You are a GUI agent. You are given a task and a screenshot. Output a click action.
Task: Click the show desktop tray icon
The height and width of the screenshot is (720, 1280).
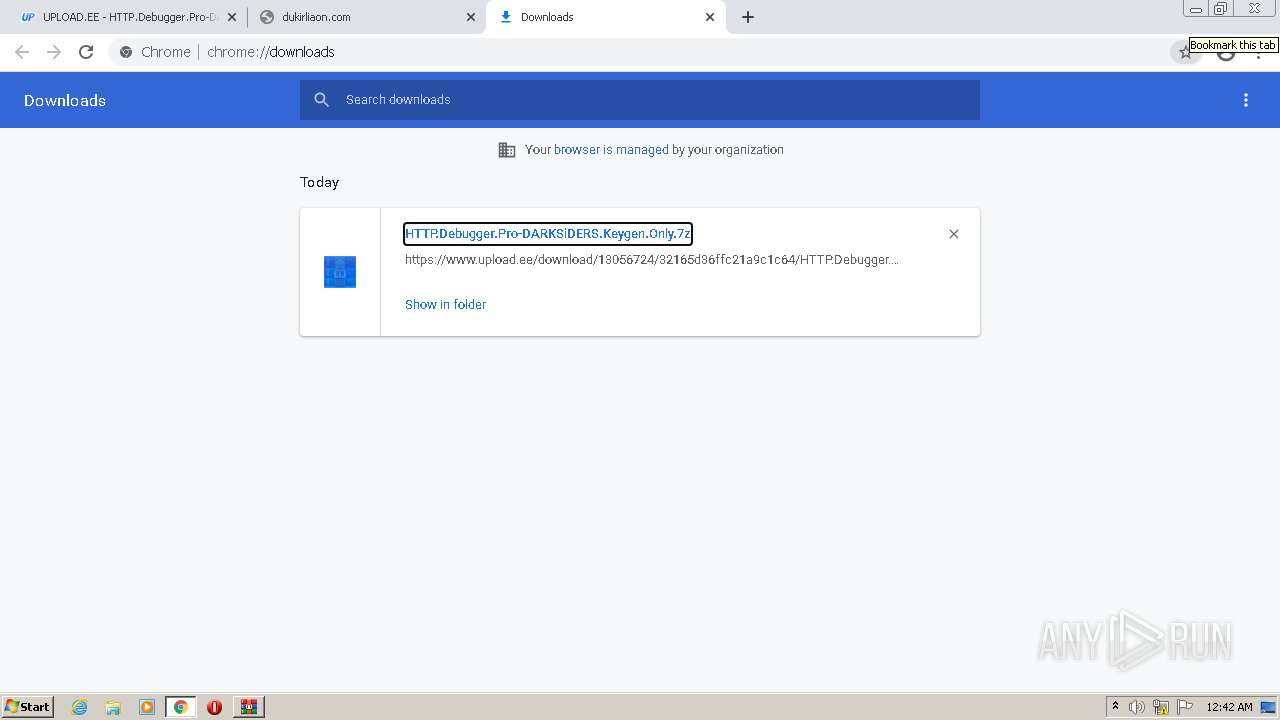click(x=1268, y=707)
